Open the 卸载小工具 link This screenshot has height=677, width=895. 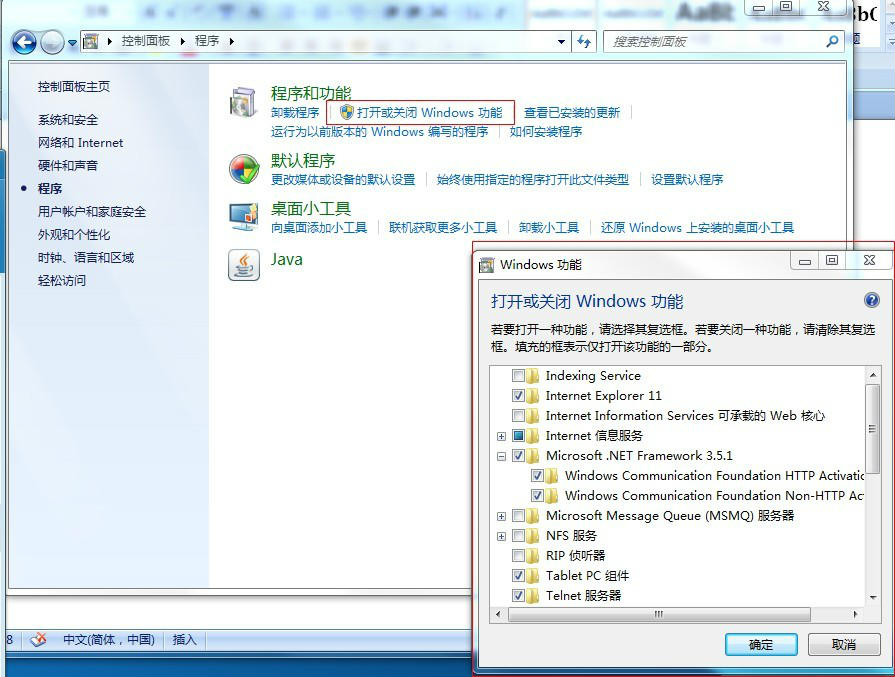pyautogui.click(x=549, y=228)
